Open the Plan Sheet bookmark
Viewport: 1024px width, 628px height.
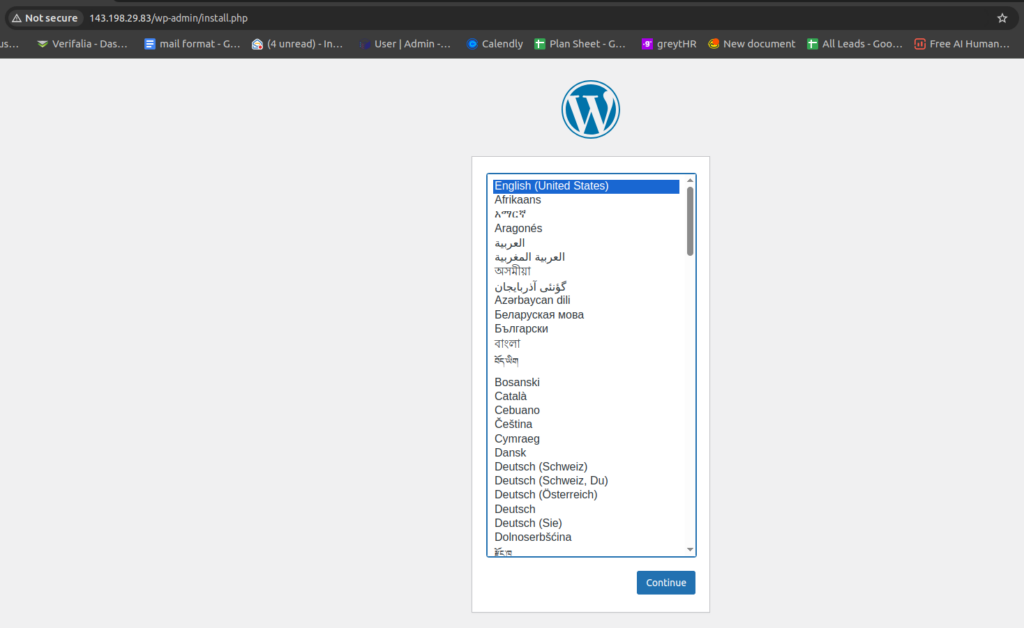tap(580, 44)
